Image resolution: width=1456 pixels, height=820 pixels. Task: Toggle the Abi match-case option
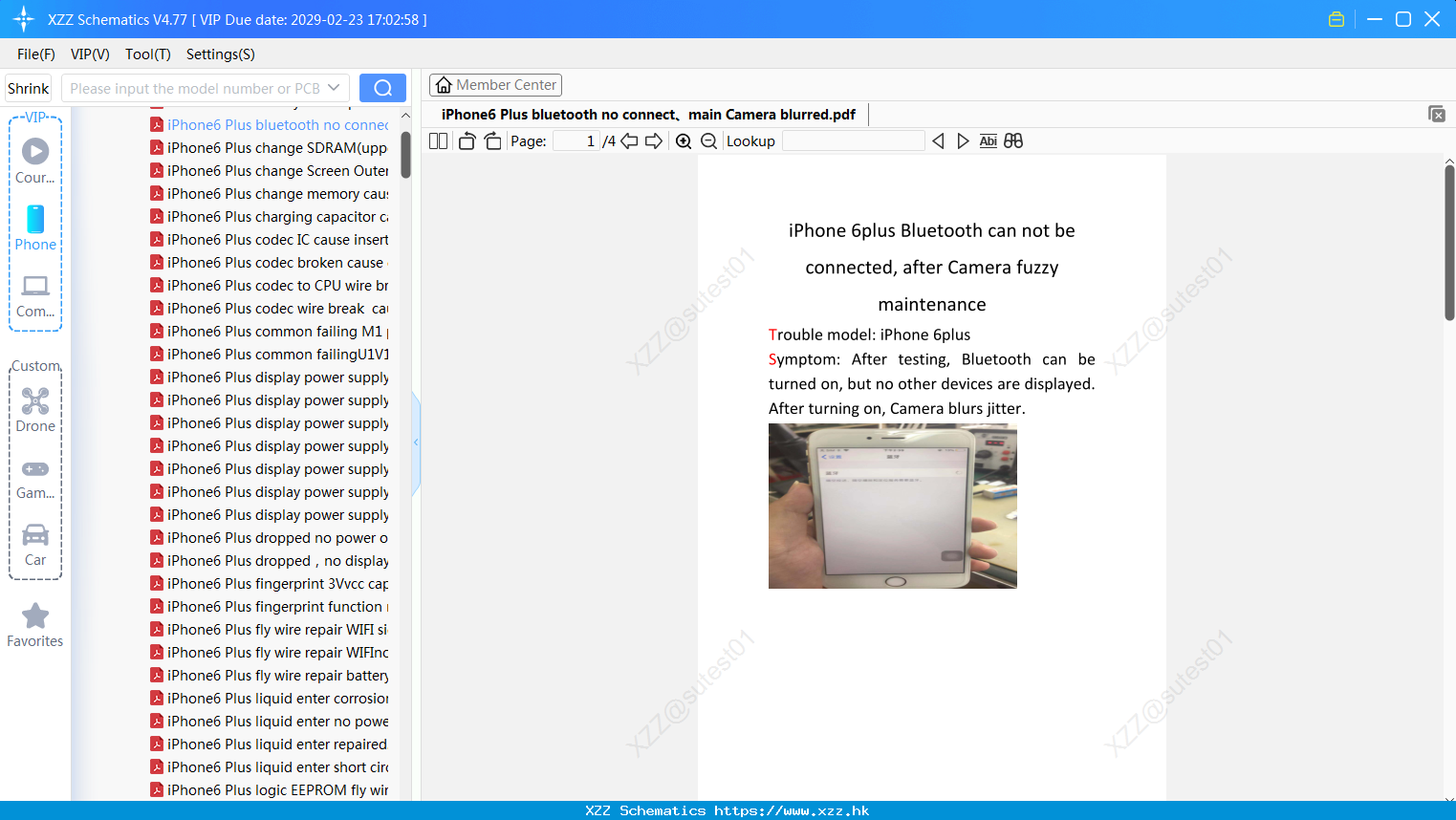pos(989,140)
